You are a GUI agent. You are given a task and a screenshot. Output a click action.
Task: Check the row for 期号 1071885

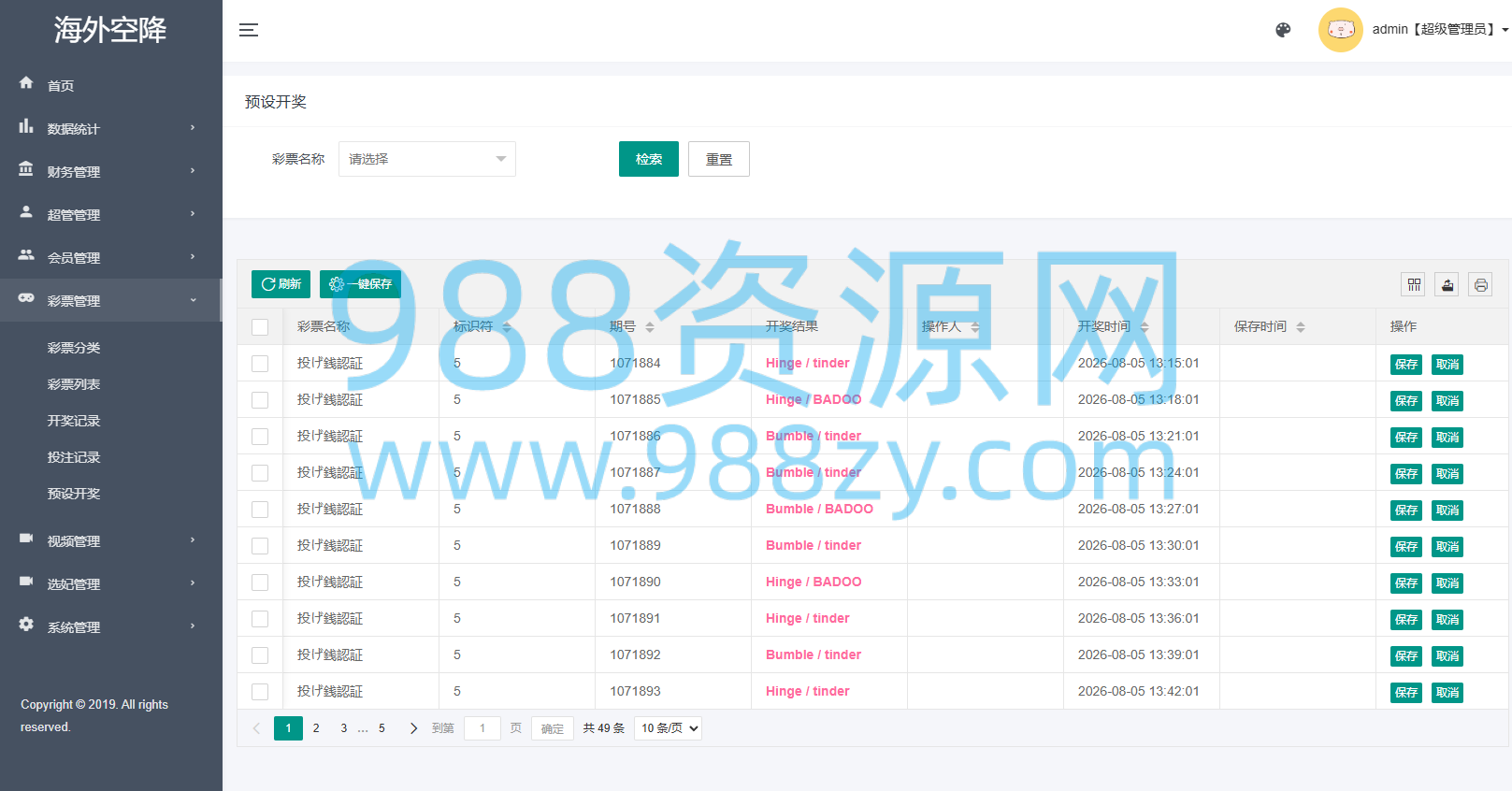[260, 400]
